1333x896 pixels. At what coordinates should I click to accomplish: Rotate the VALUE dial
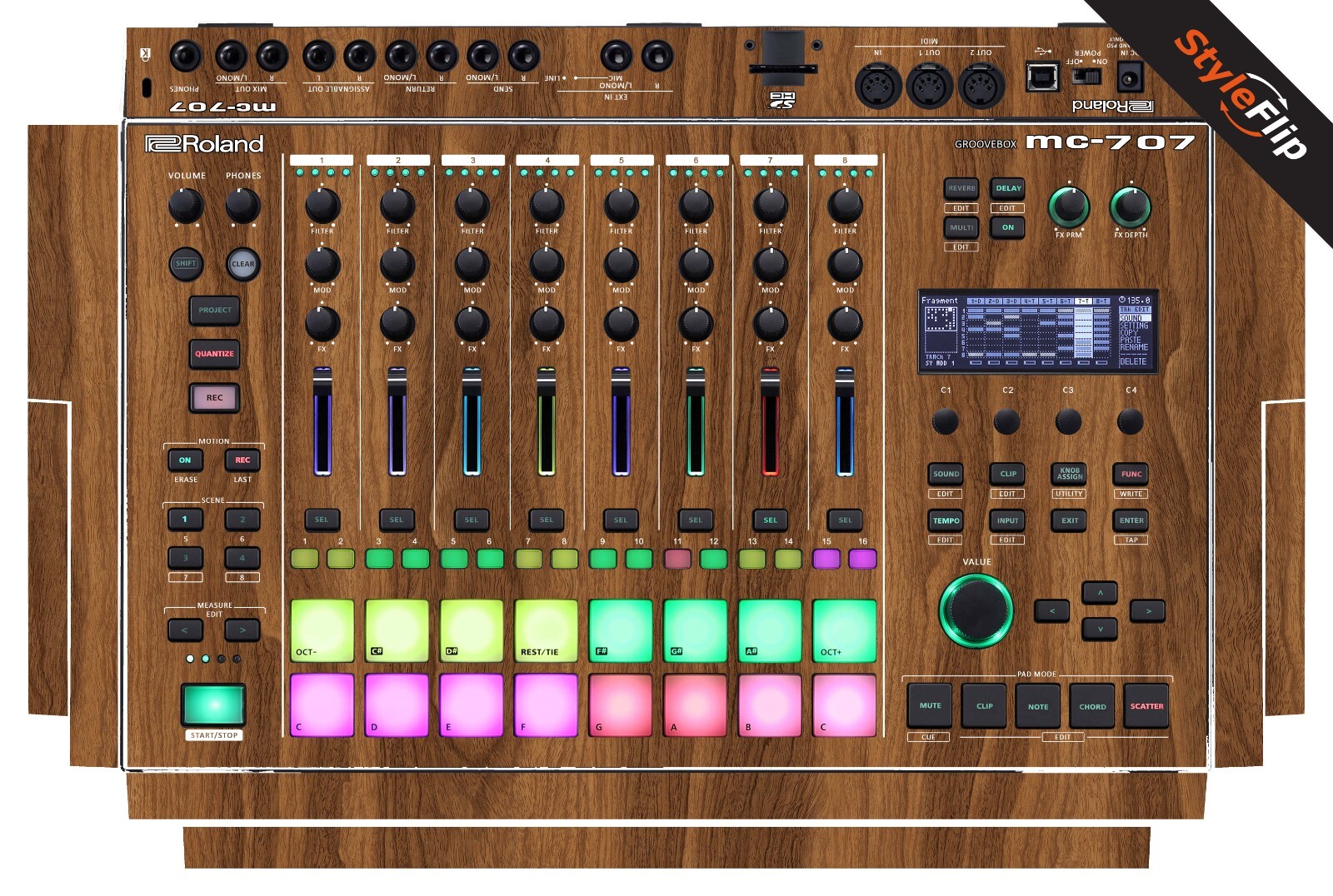tap(976, 610)
